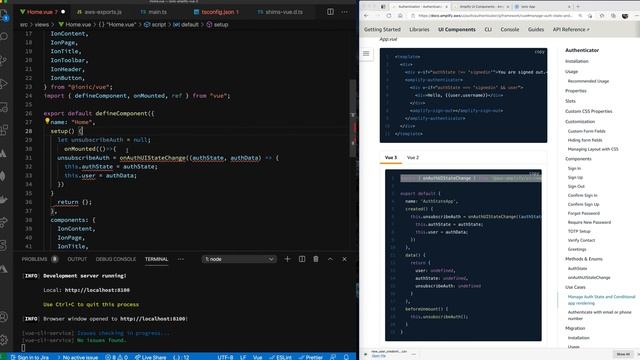Open the main.ts editor tab

[154, 12]
